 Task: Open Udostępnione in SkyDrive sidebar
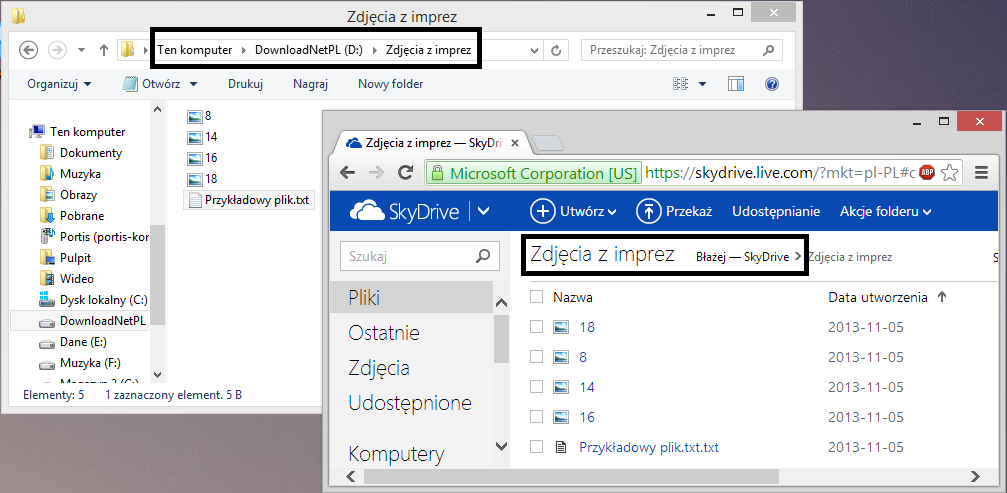tap(410, 403)
